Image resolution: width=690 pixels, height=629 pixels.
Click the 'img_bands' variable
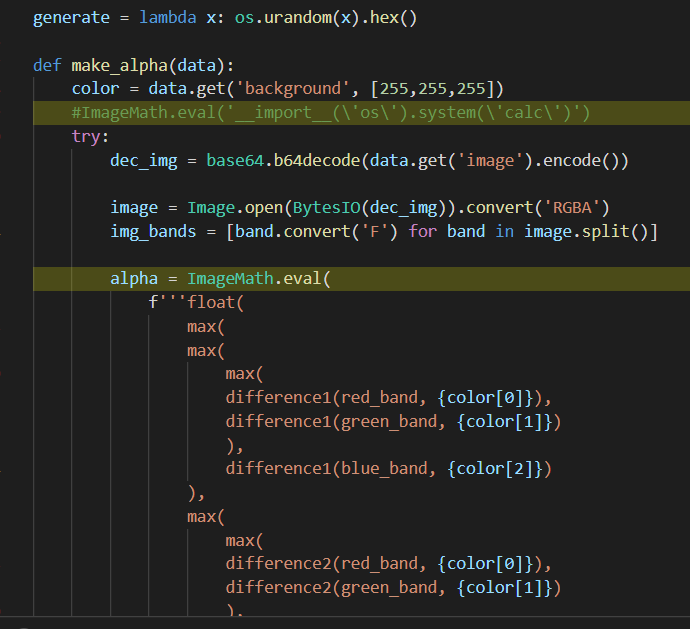[153, 232]
